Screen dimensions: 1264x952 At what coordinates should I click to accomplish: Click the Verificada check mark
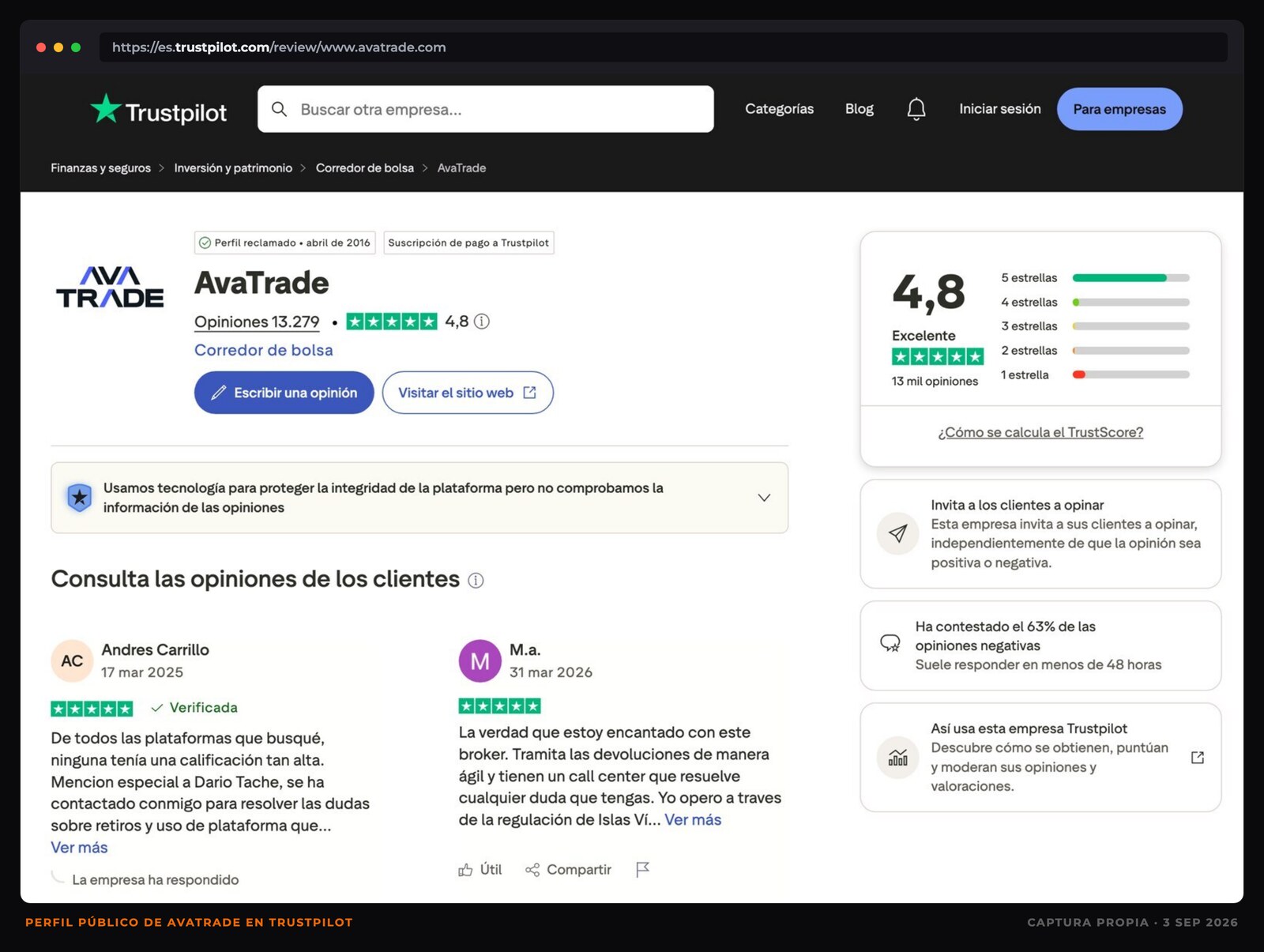[x=156, y=708]
